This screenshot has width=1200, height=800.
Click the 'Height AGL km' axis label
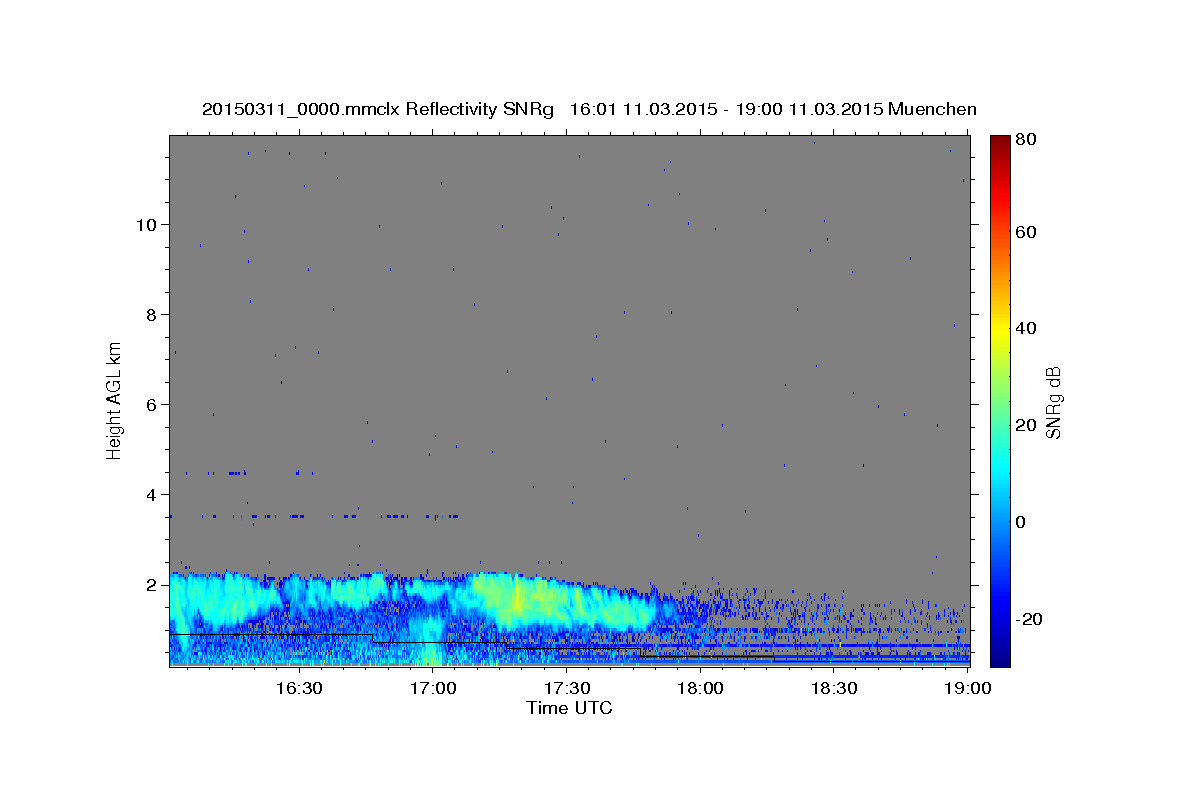115,400
